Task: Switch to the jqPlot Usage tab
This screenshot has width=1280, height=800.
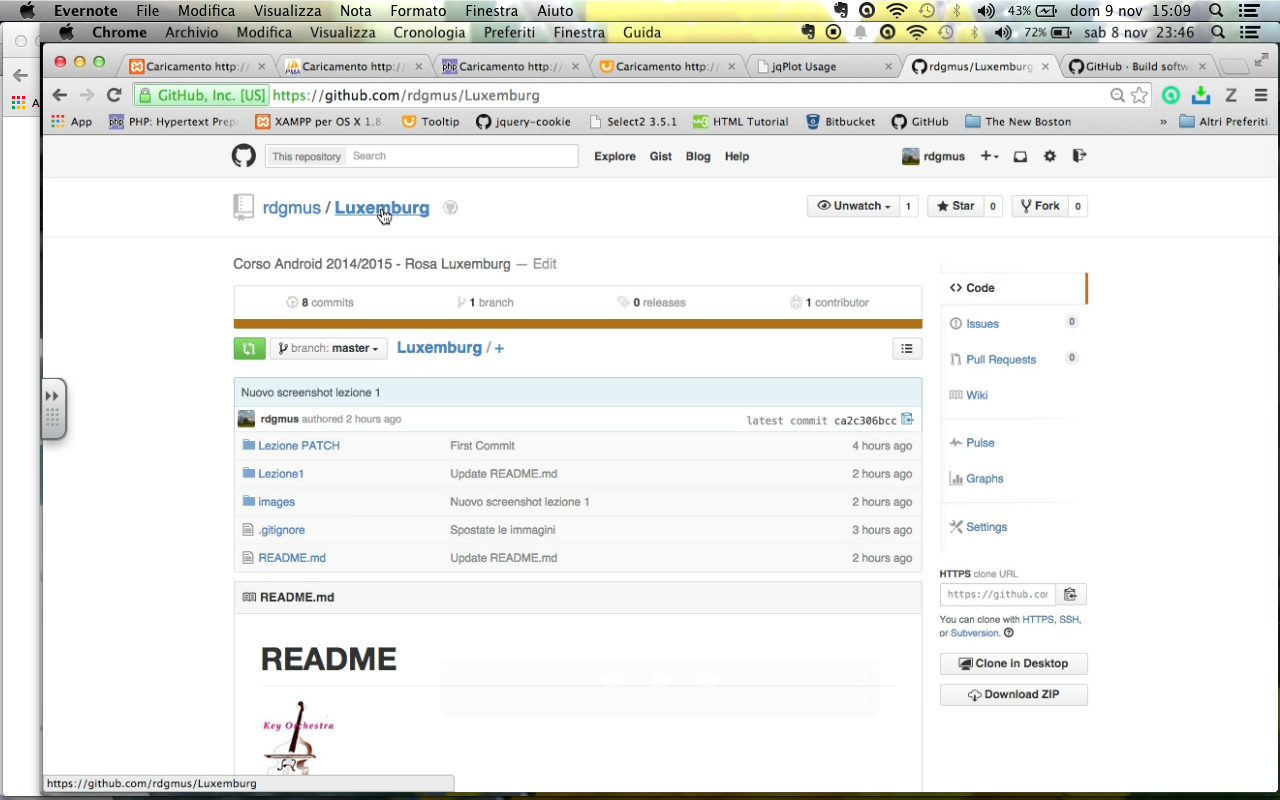Action: pos(824,67)
